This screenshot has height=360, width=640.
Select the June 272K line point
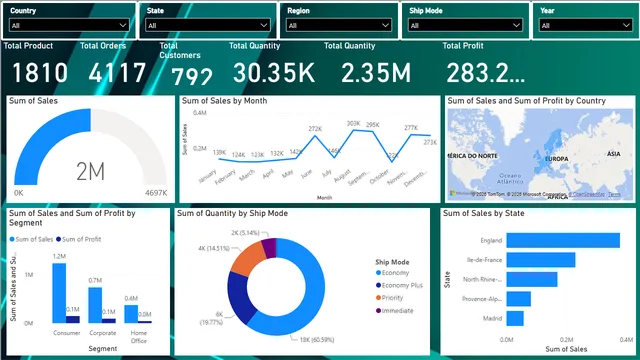(315, 136)
